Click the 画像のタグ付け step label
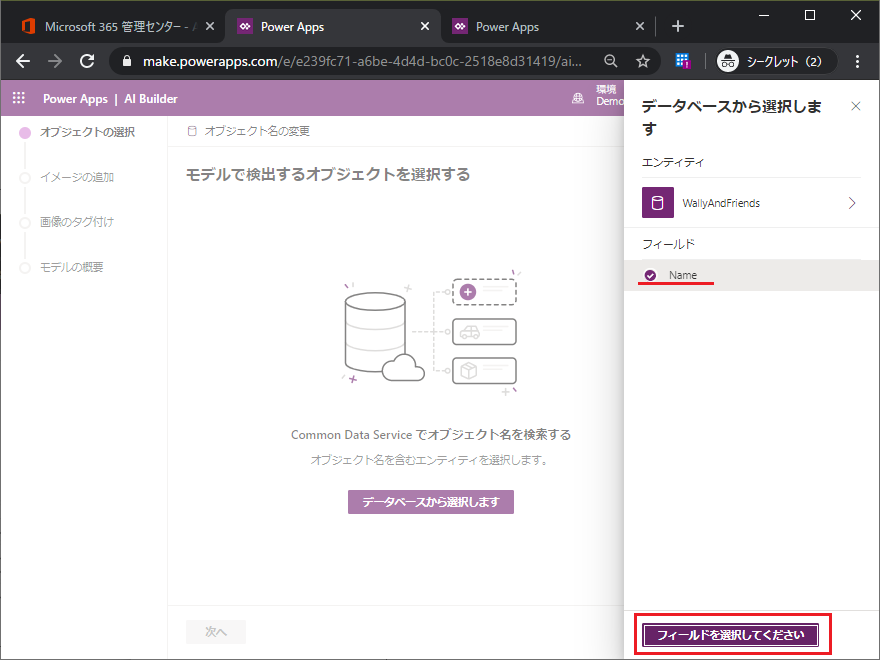The width and height of the screenshot is (880, 660). [76, 222]
